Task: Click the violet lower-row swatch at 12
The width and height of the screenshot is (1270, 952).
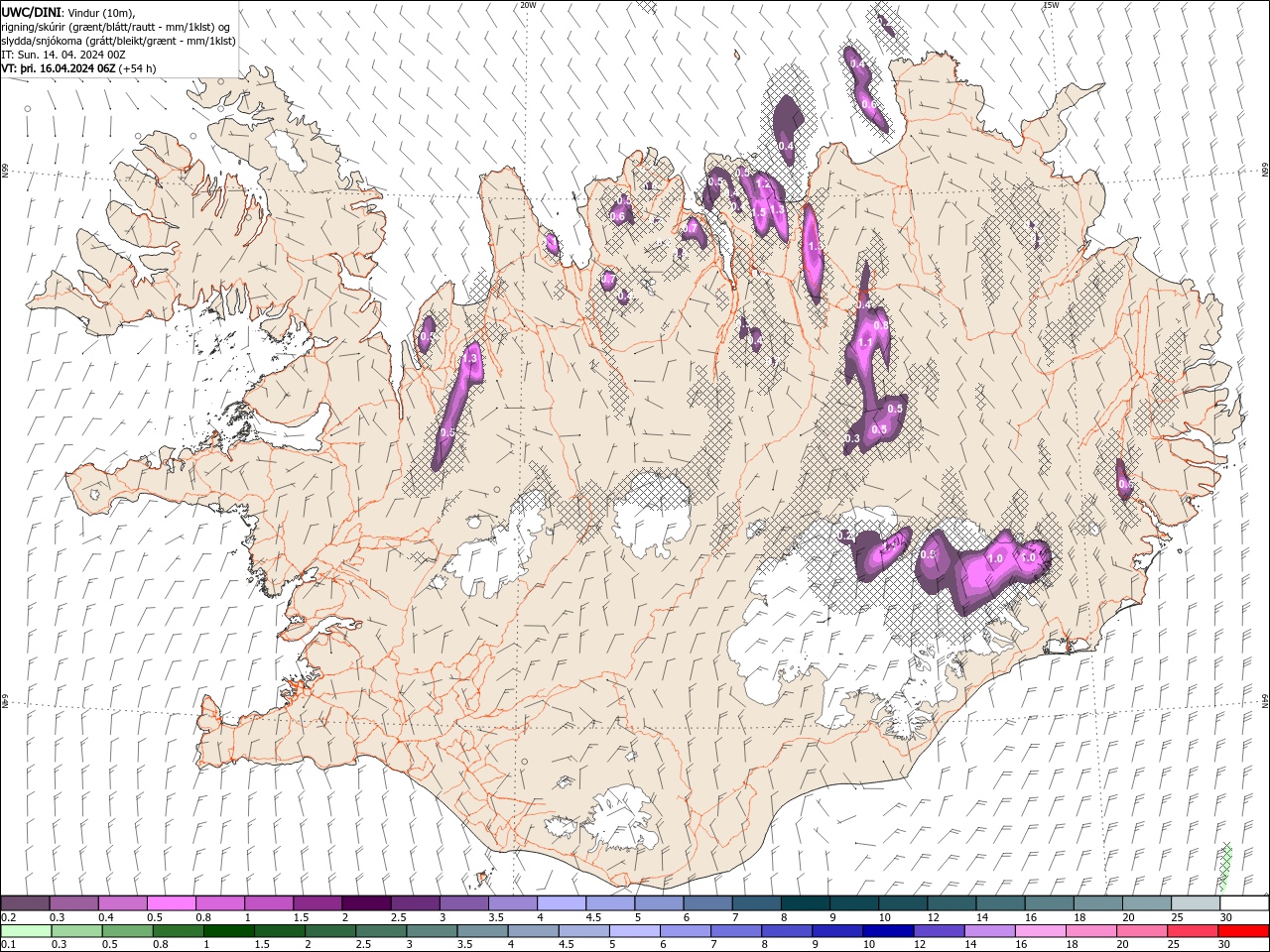Action: (x=938, y=931)
